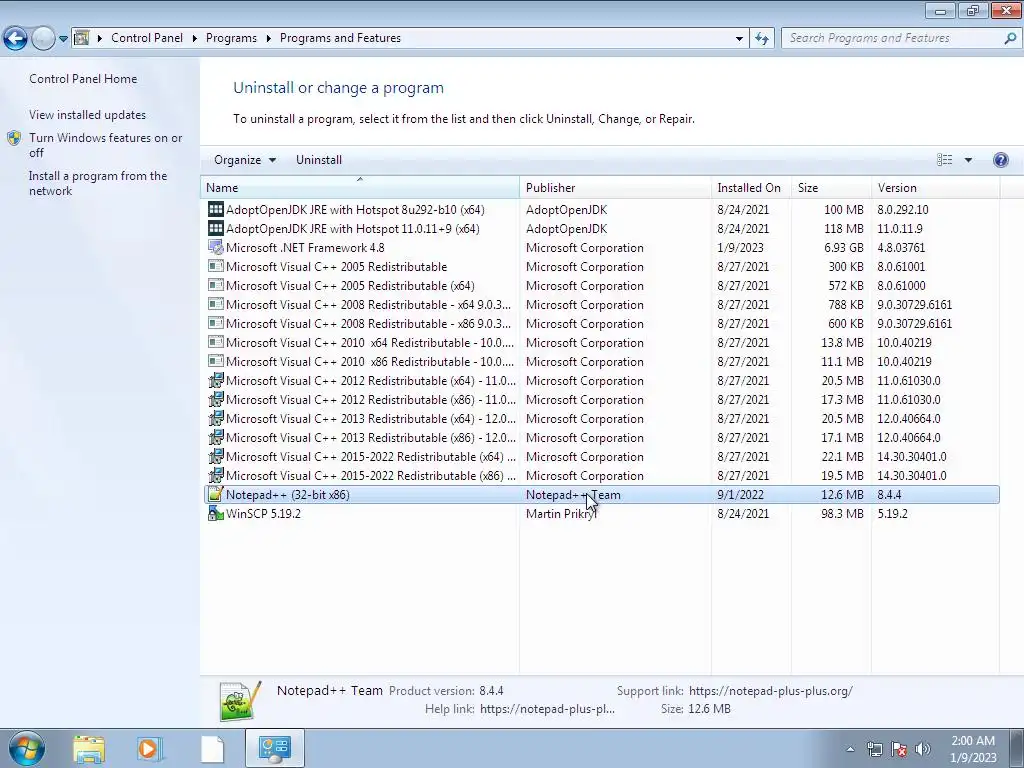Click shield icon beside Windows features link

click(x=14, y=138)
